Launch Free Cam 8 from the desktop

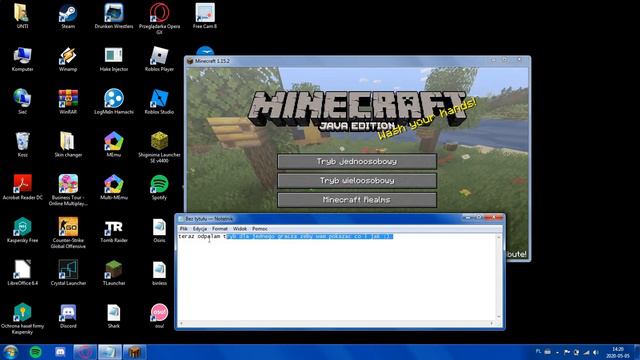click(x=205, y=16)
